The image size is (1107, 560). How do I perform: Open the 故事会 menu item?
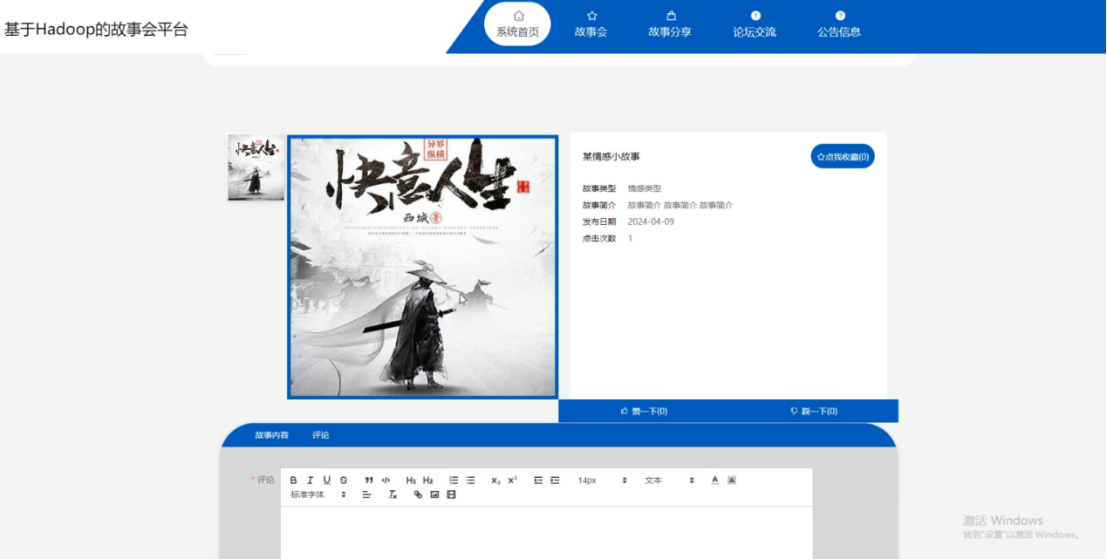[x=591, y=24]
